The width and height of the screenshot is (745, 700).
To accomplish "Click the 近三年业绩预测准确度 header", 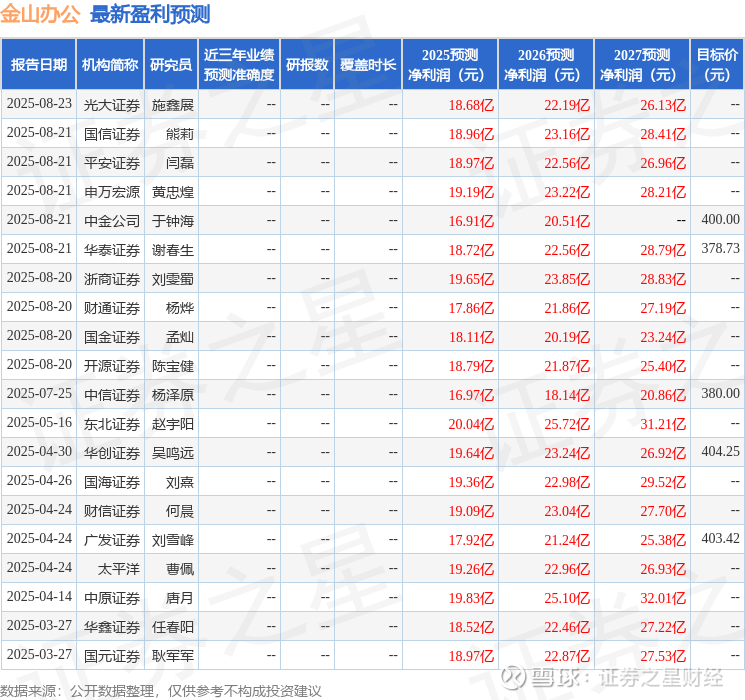I will pyautogui.click(x=239, y=65).
